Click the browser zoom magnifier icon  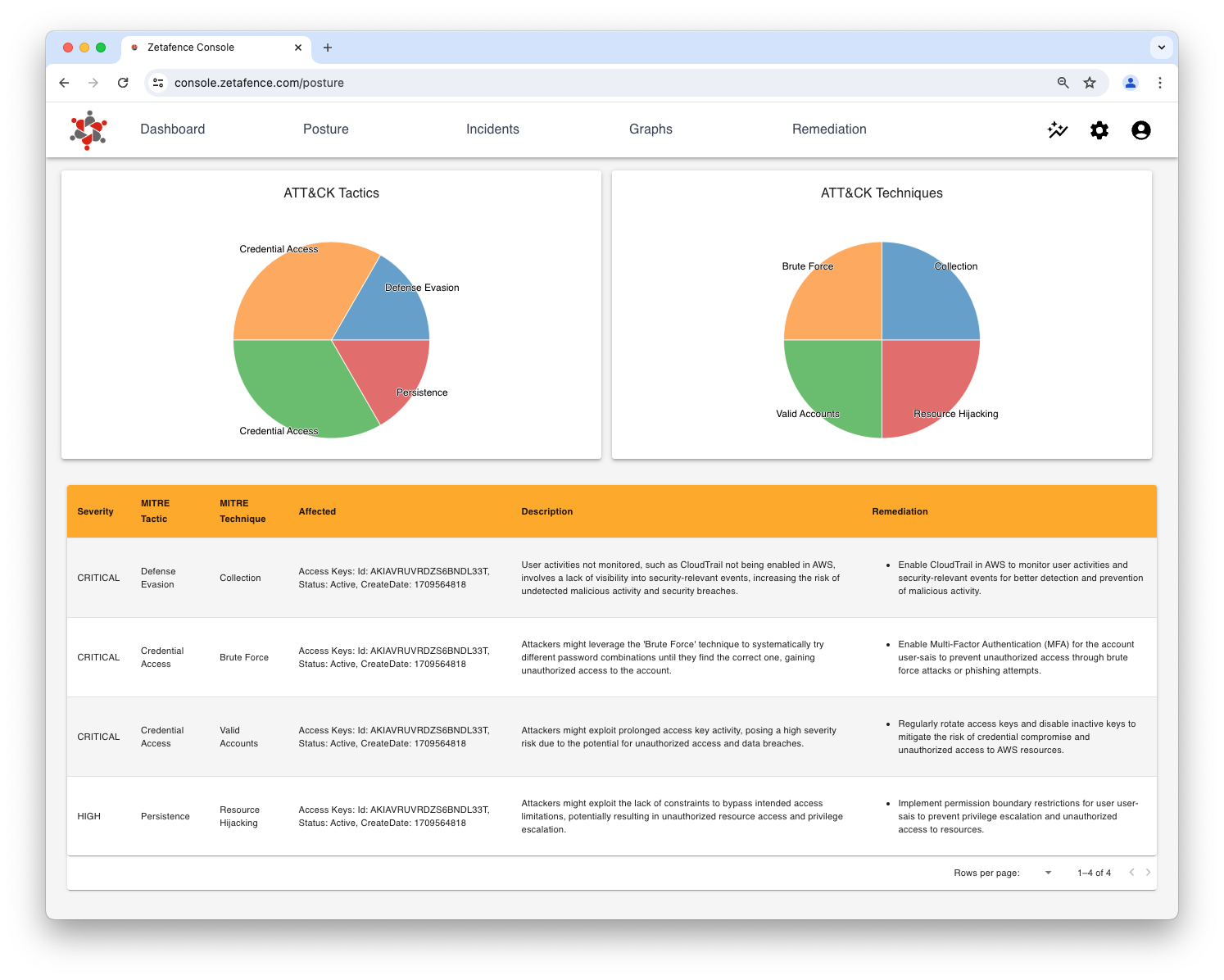pos(1063,83)
